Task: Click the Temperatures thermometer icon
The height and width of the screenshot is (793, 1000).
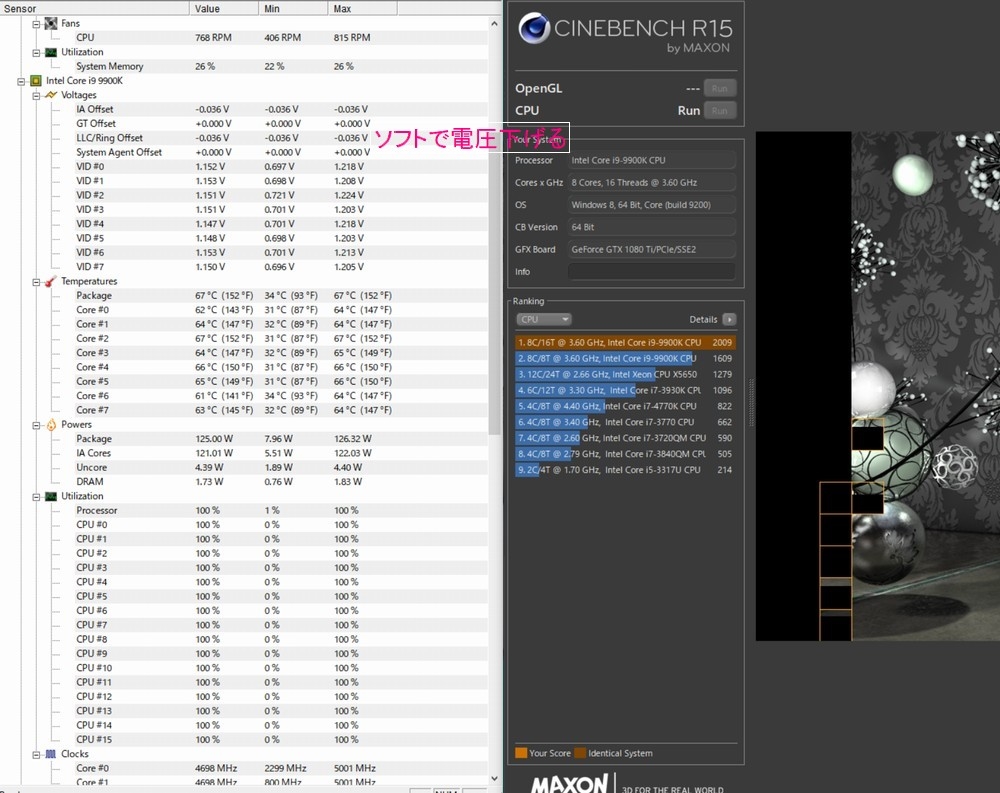Action: pos(51,281)
